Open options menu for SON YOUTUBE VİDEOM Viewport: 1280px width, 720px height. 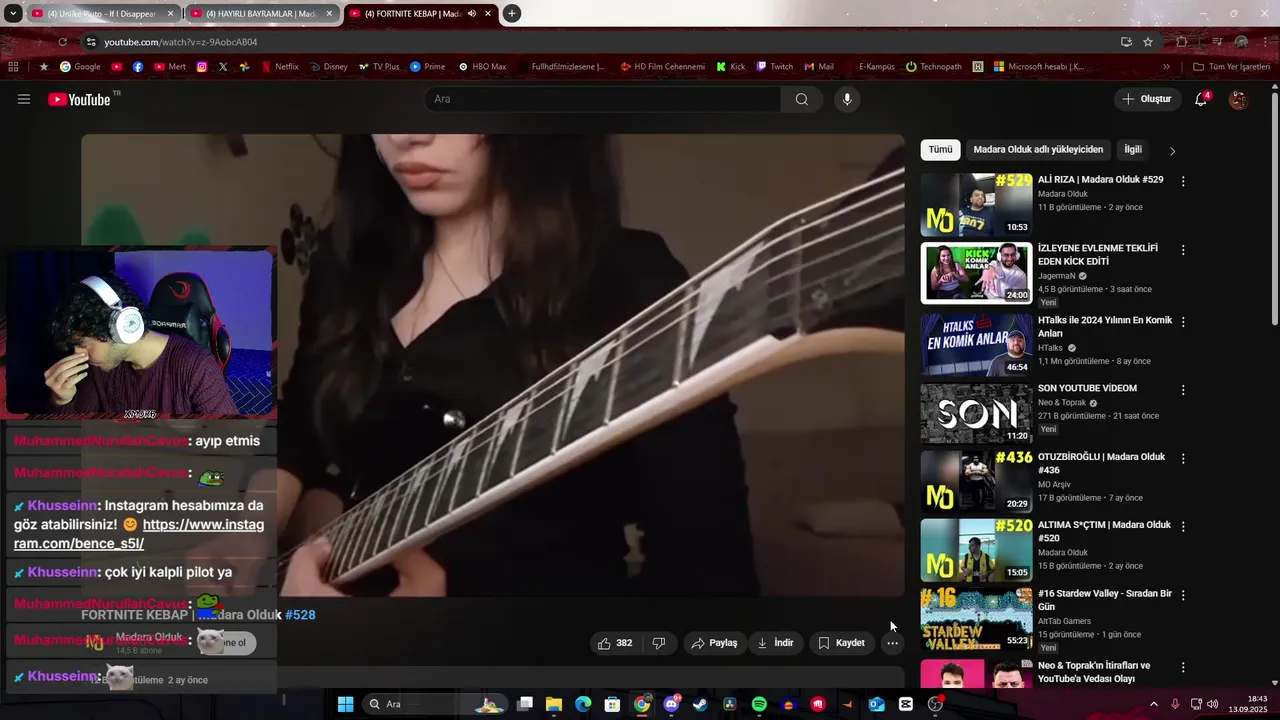pos(1183,390)
